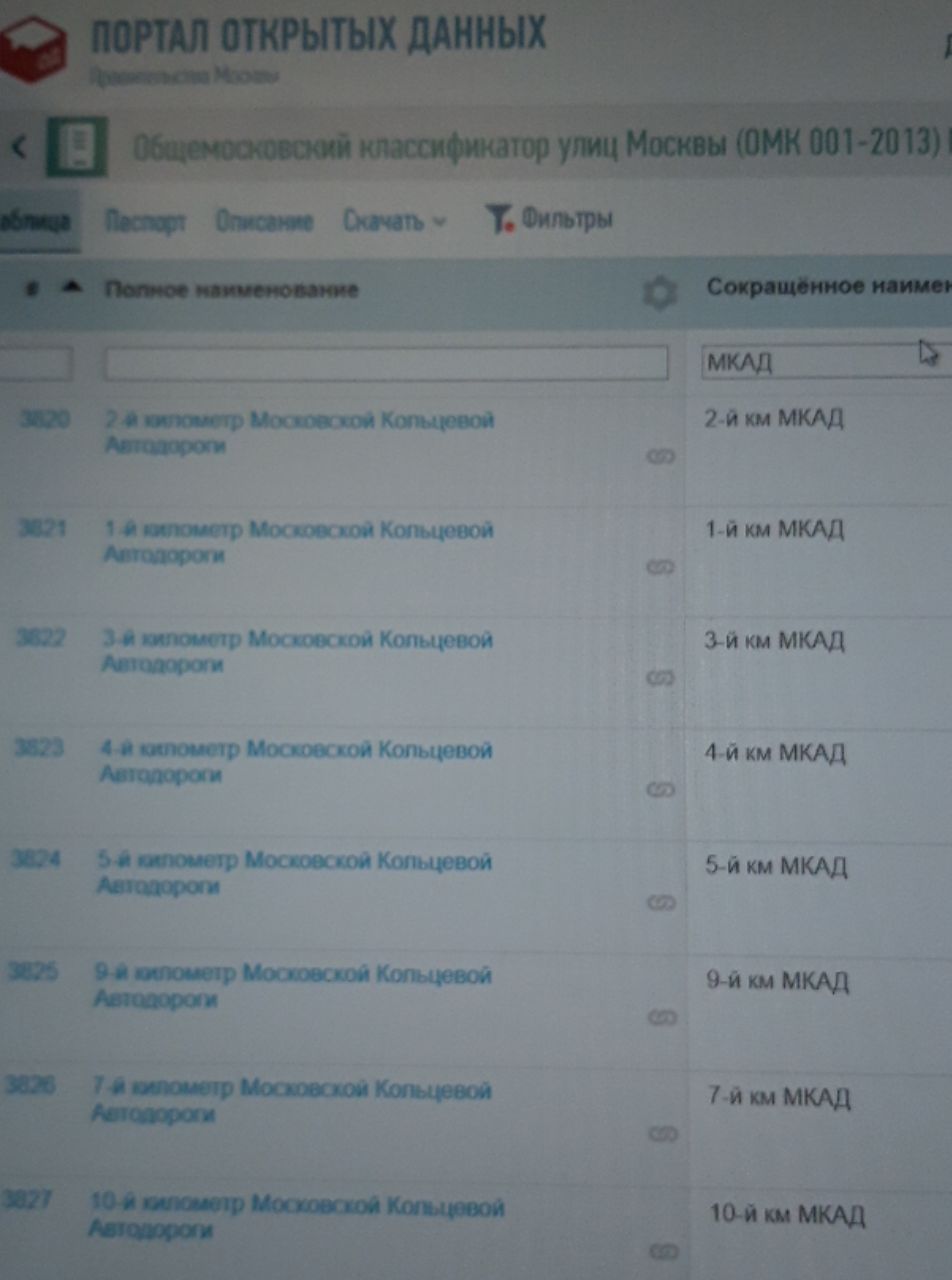
Task: Open link 10-й километр Московской Кольцевой Автодороги
Action: click(296, 1219)
